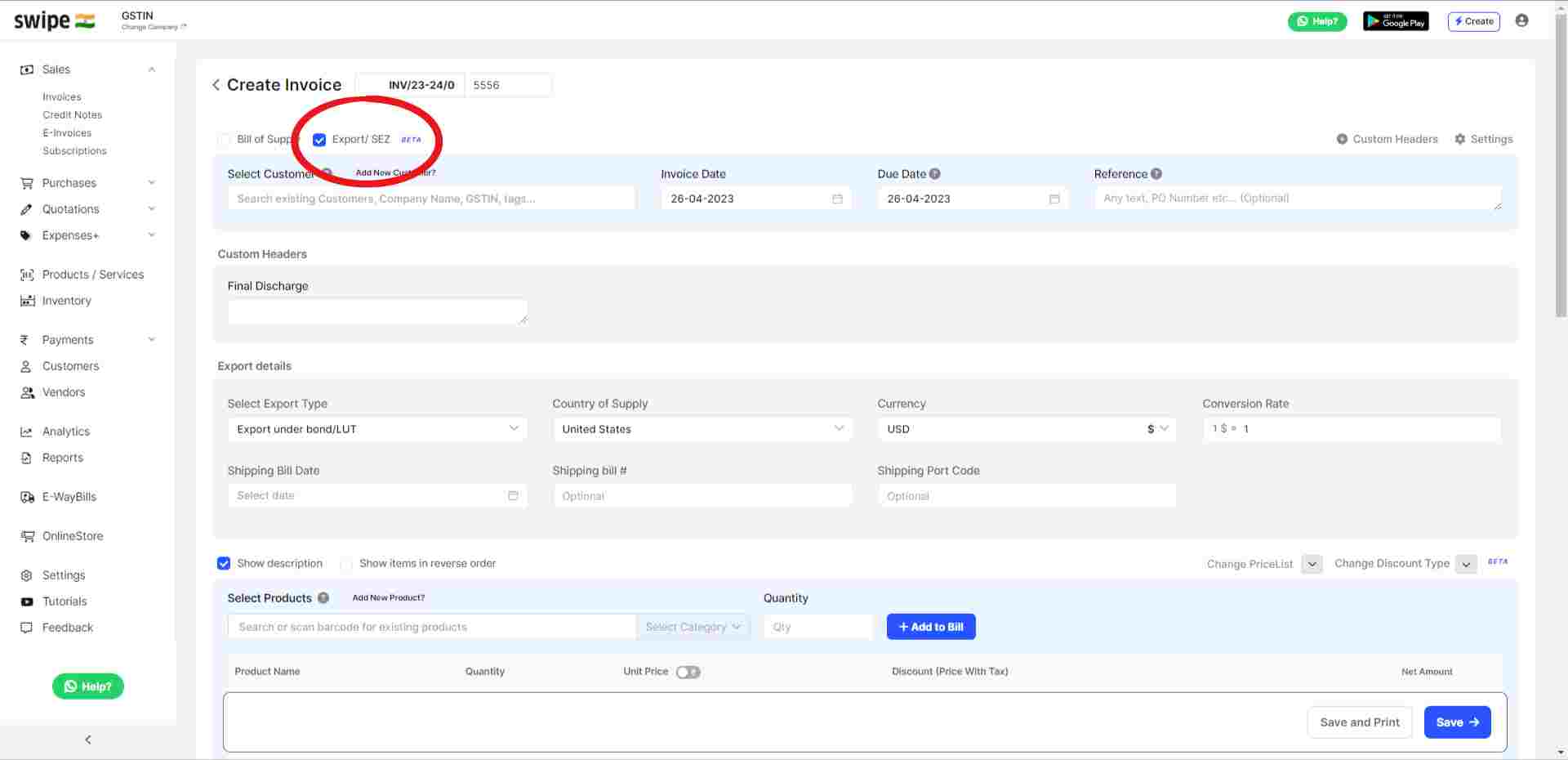This screenshot has width=1568, height=760.
Task: Open invoice Settings link at top right
Action: click(1484, 140)
